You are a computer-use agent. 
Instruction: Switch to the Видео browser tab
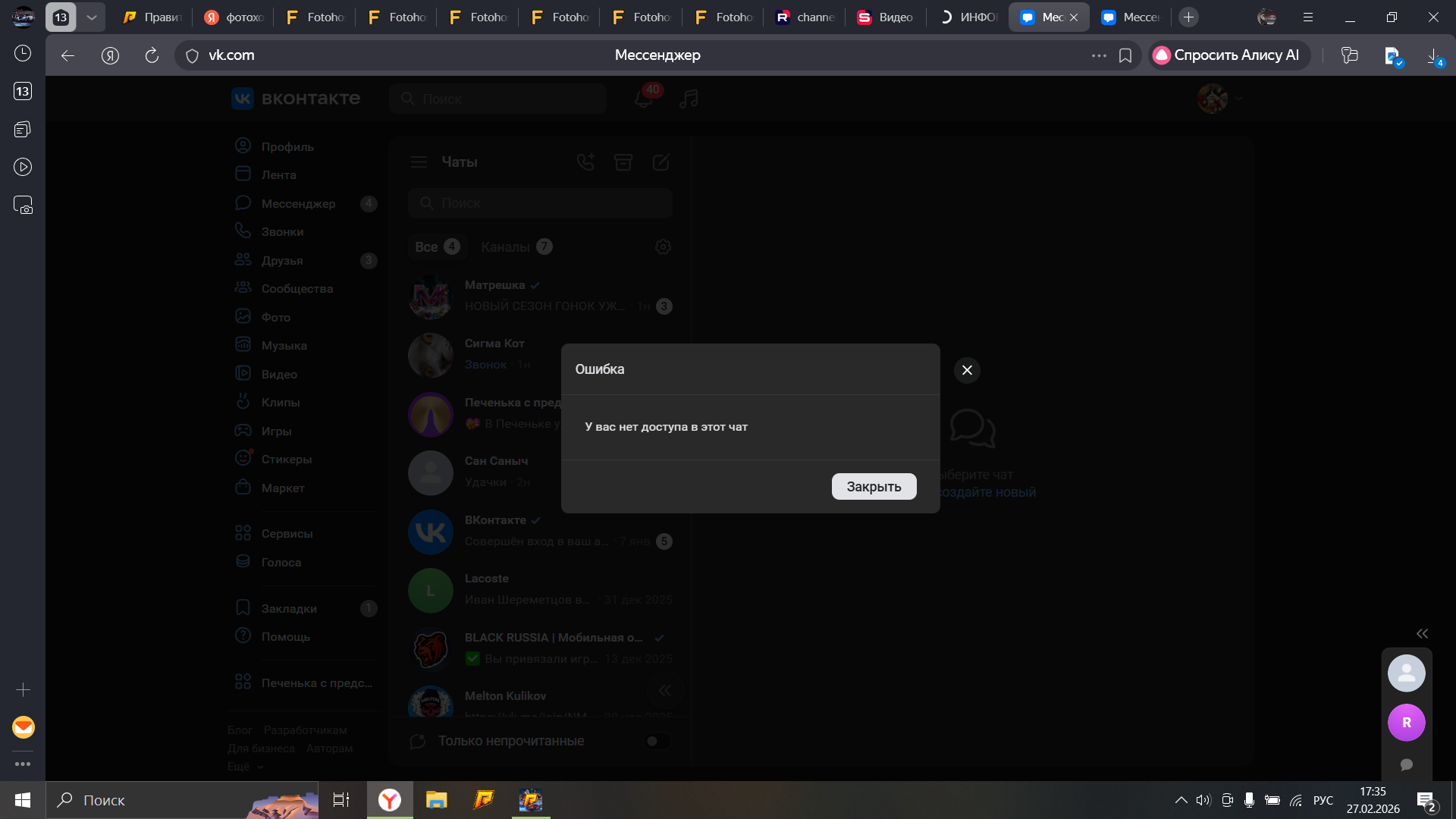tap(886, 17)
